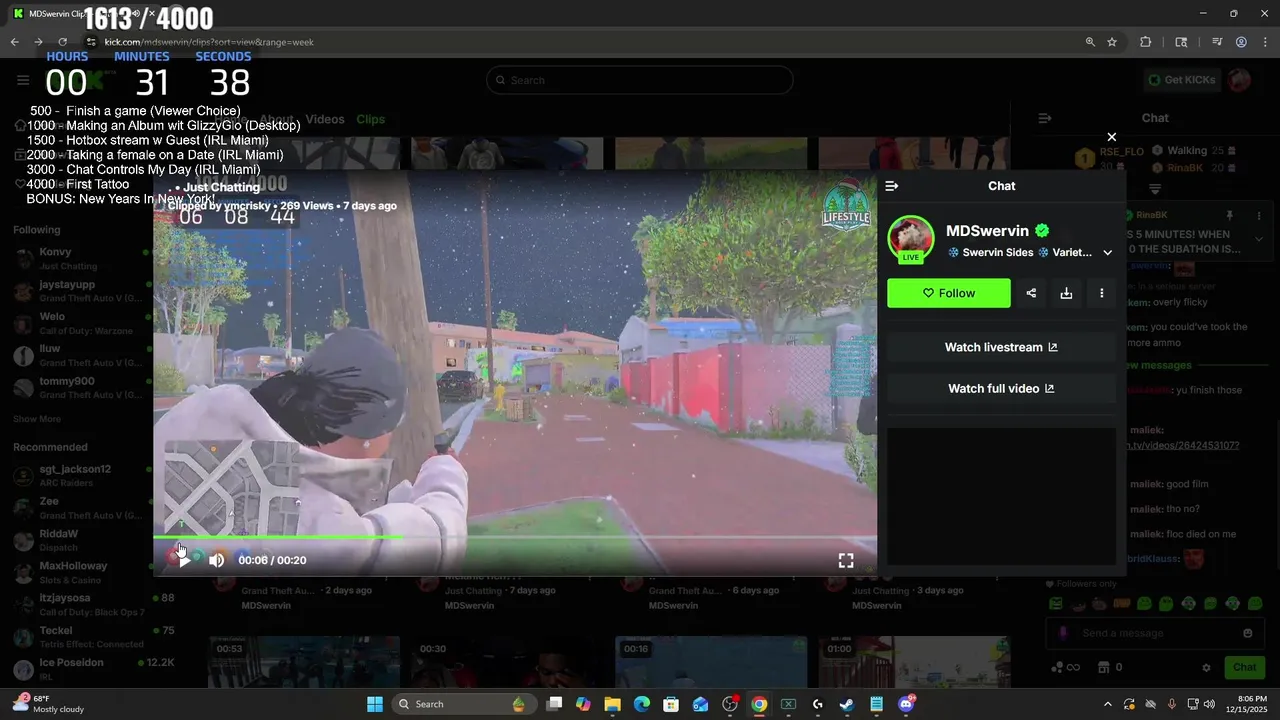Open Chrome extensions puzzle icon
1280x720 pixels.
pos(1146,42)
